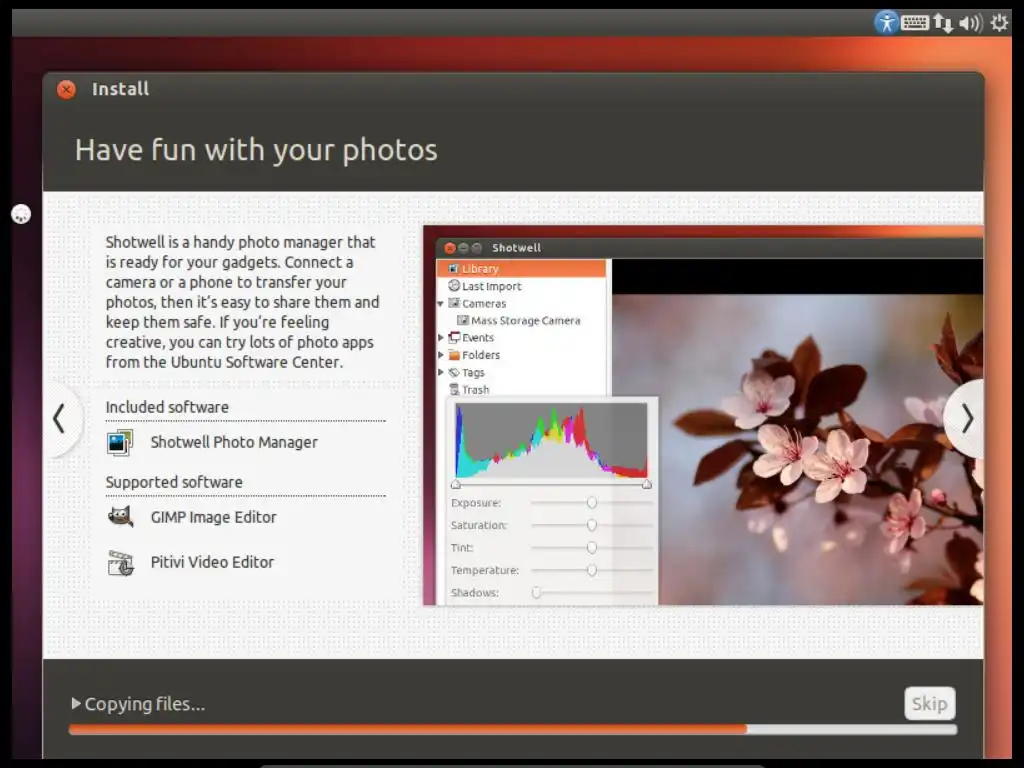Skip the current install step
The height and width of the screenshot is (768, 1024).
pos(930,703)
